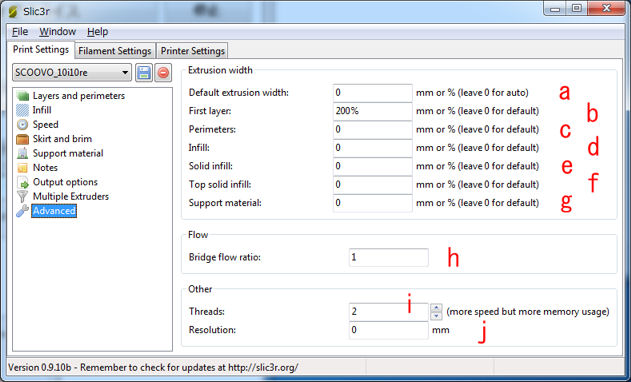631x382 pixels.
Task: Switch to the Printer Settings tab
Action: click(192, 51)
